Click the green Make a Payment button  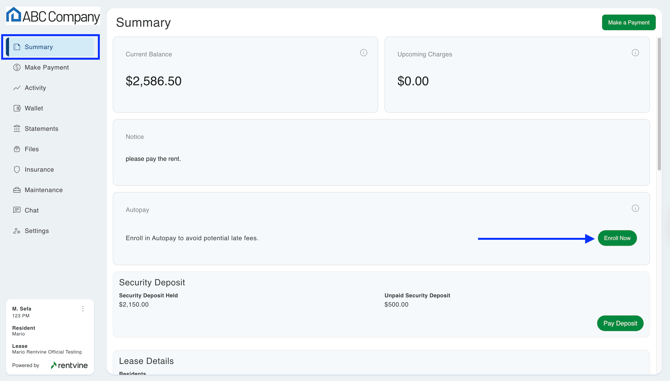tap(629, 23)
